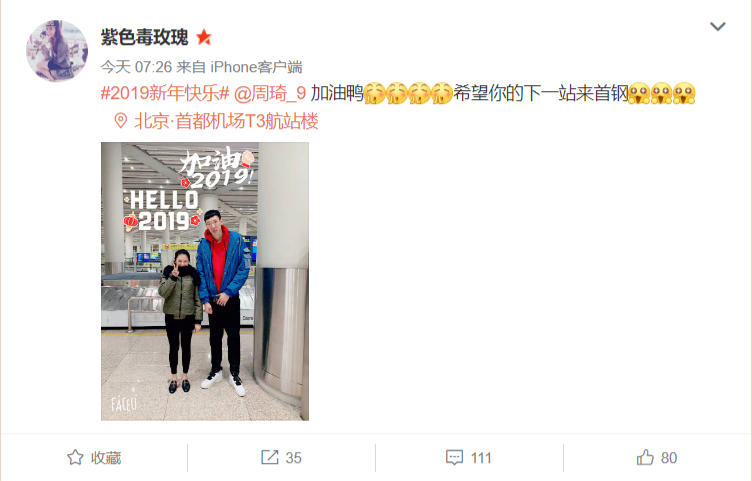Click the star icon for 收藏
This screenshot has height=481, width=752.
click(75, 458)
